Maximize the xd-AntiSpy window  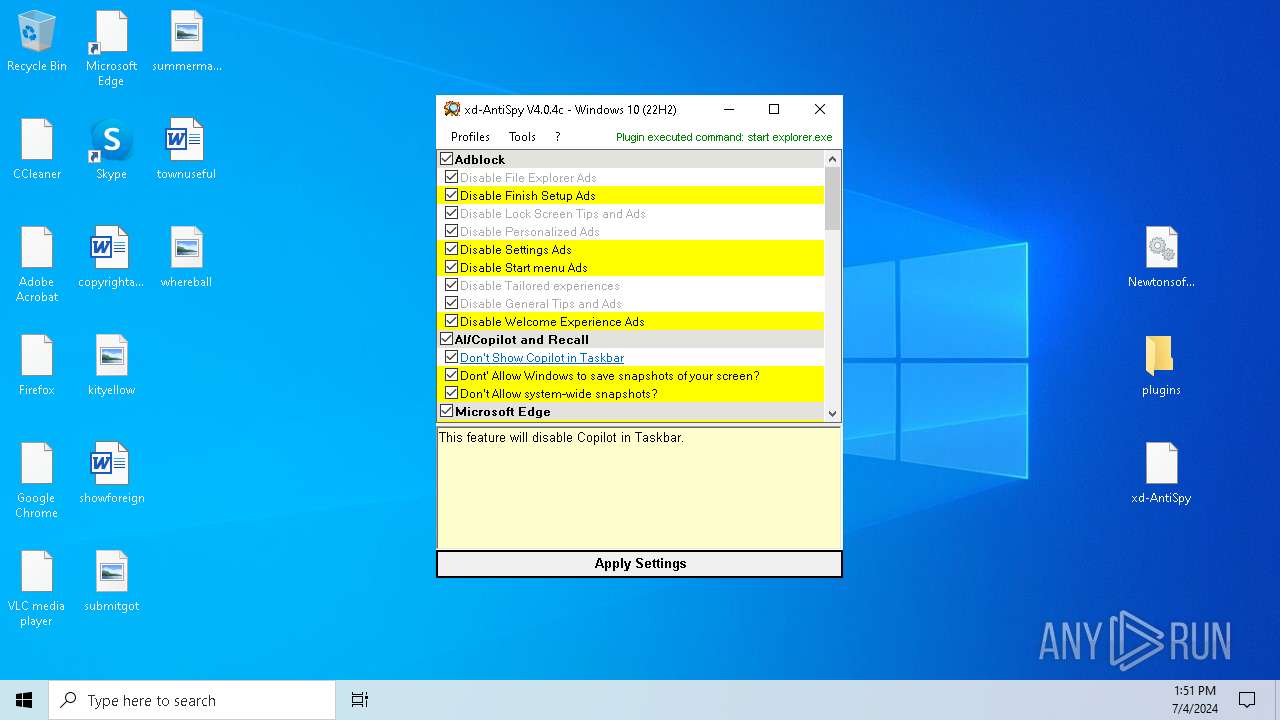(773, 109)
